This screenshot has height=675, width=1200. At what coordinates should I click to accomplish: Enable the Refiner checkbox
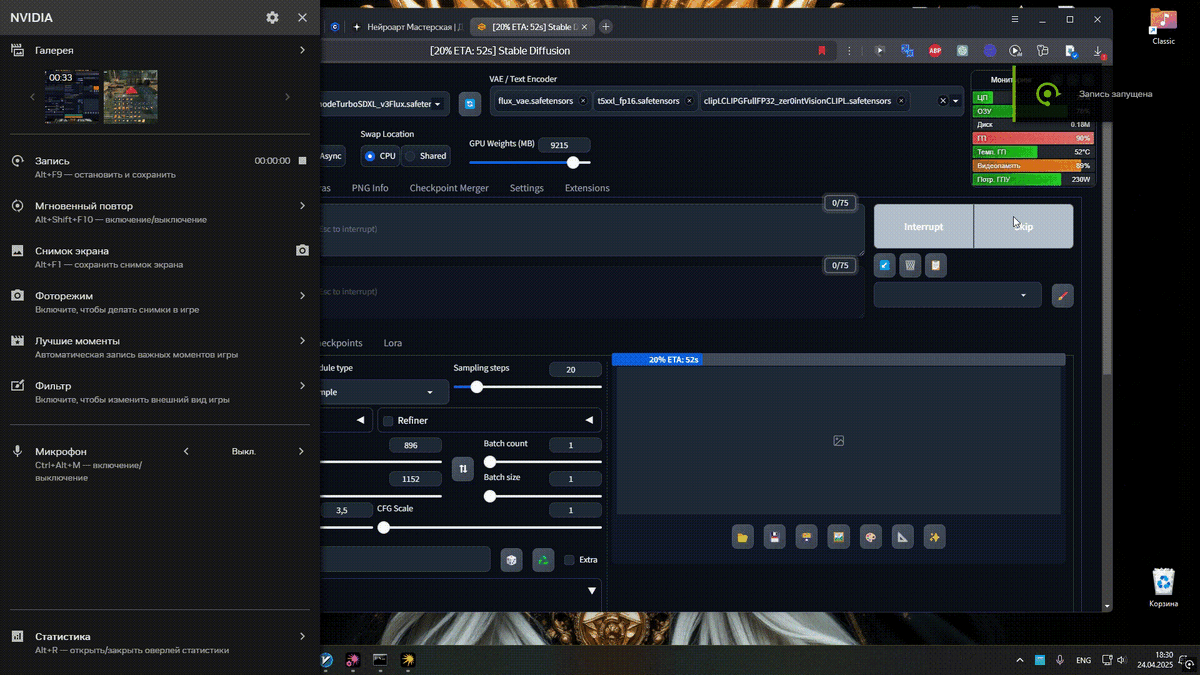click(388, 421)
